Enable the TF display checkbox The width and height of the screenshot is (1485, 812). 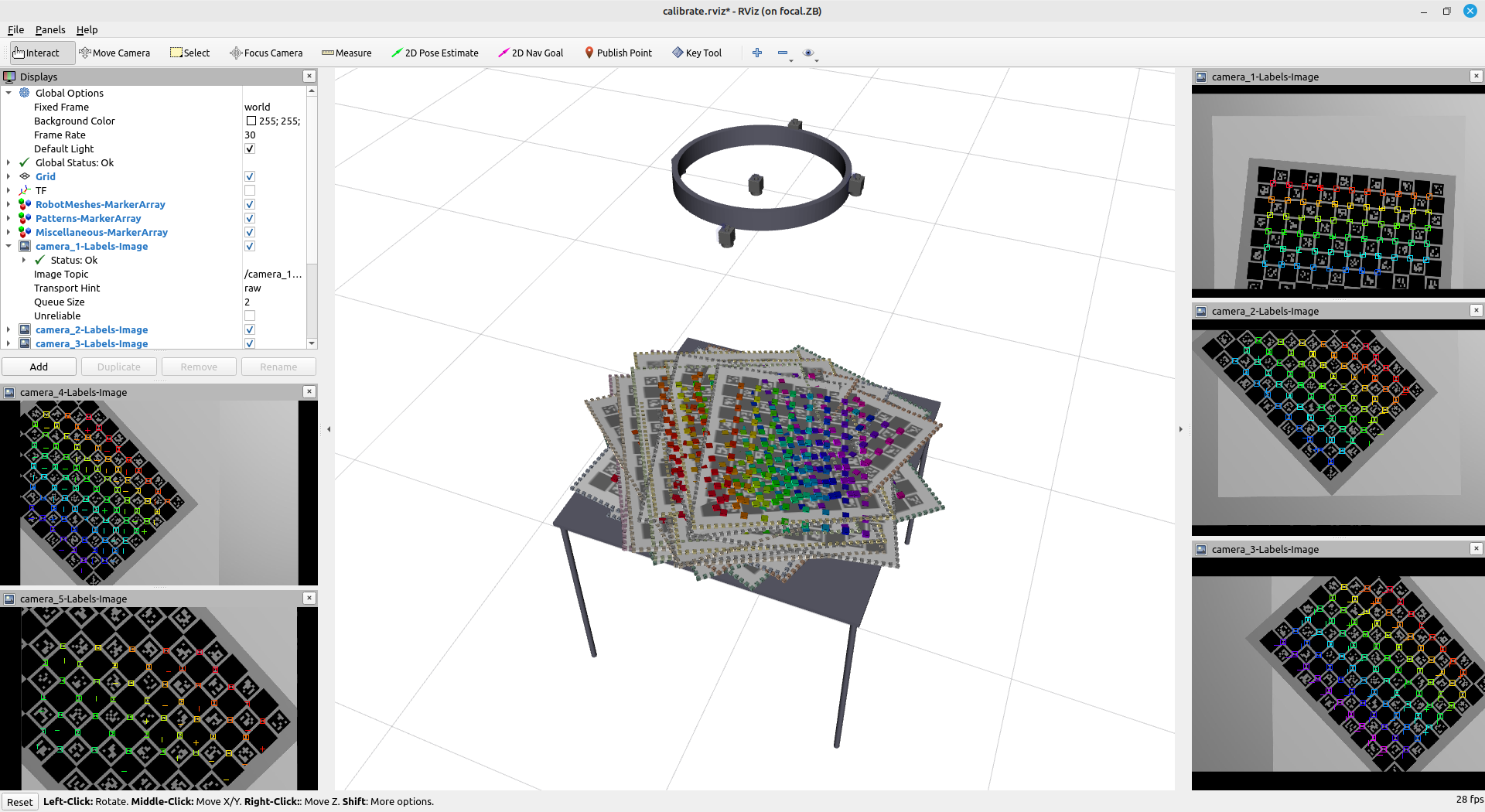pyautogui.click(x=250, y=191)
